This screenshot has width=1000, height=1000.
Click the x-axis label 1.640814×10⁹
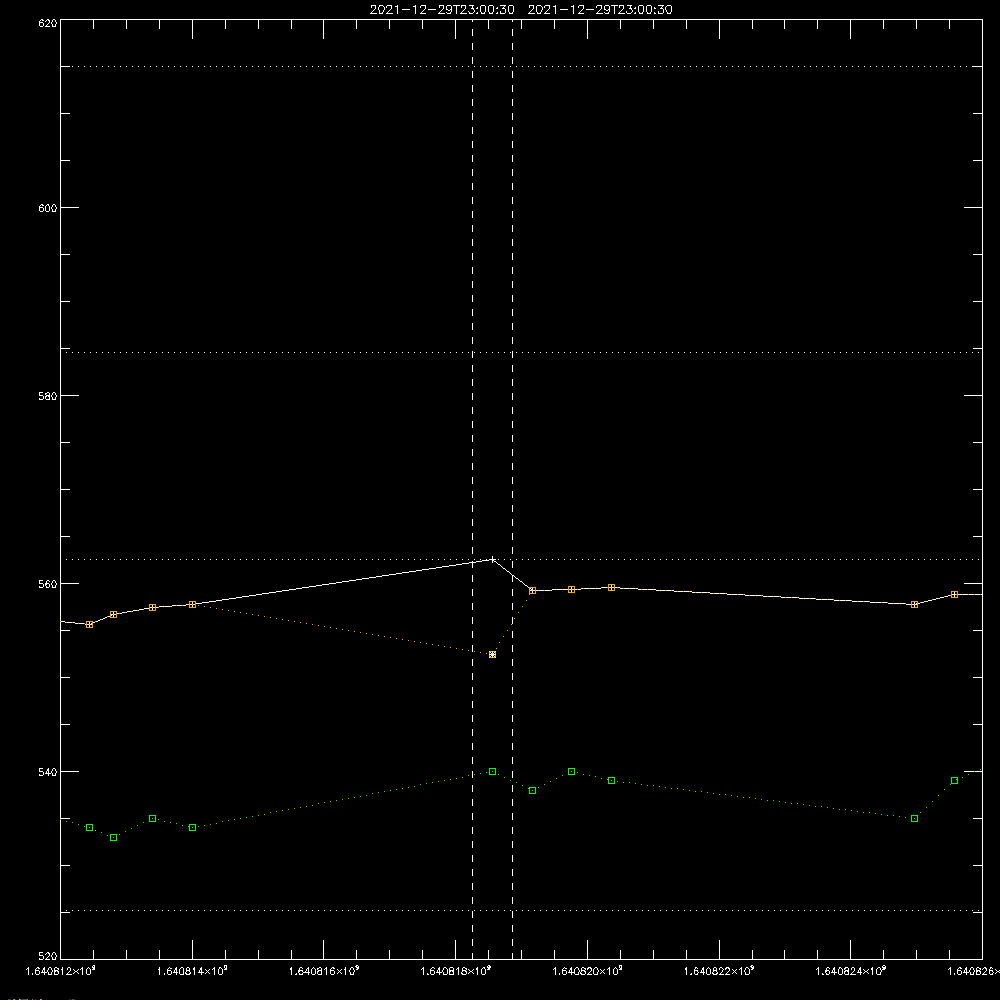coord(192,971)
